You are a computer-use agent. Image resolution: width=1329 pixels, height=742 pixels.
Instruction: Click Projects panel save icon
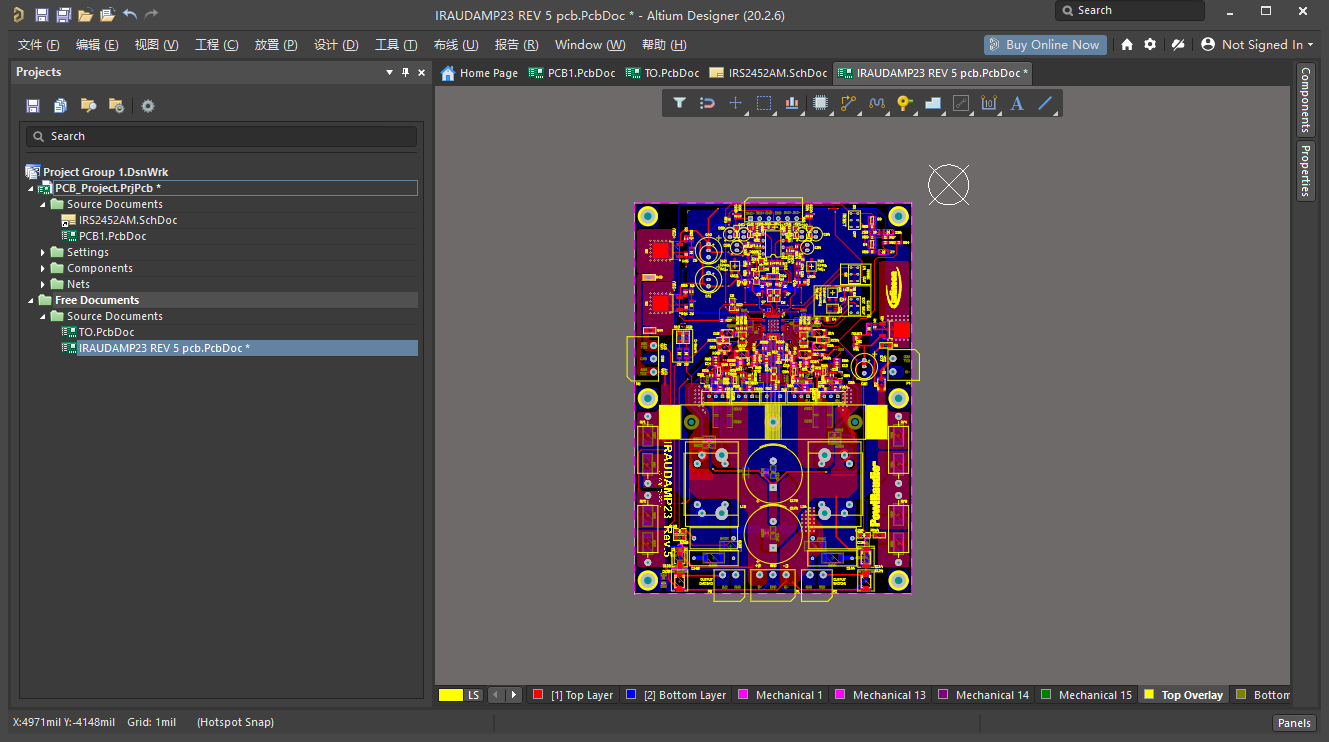33,106
